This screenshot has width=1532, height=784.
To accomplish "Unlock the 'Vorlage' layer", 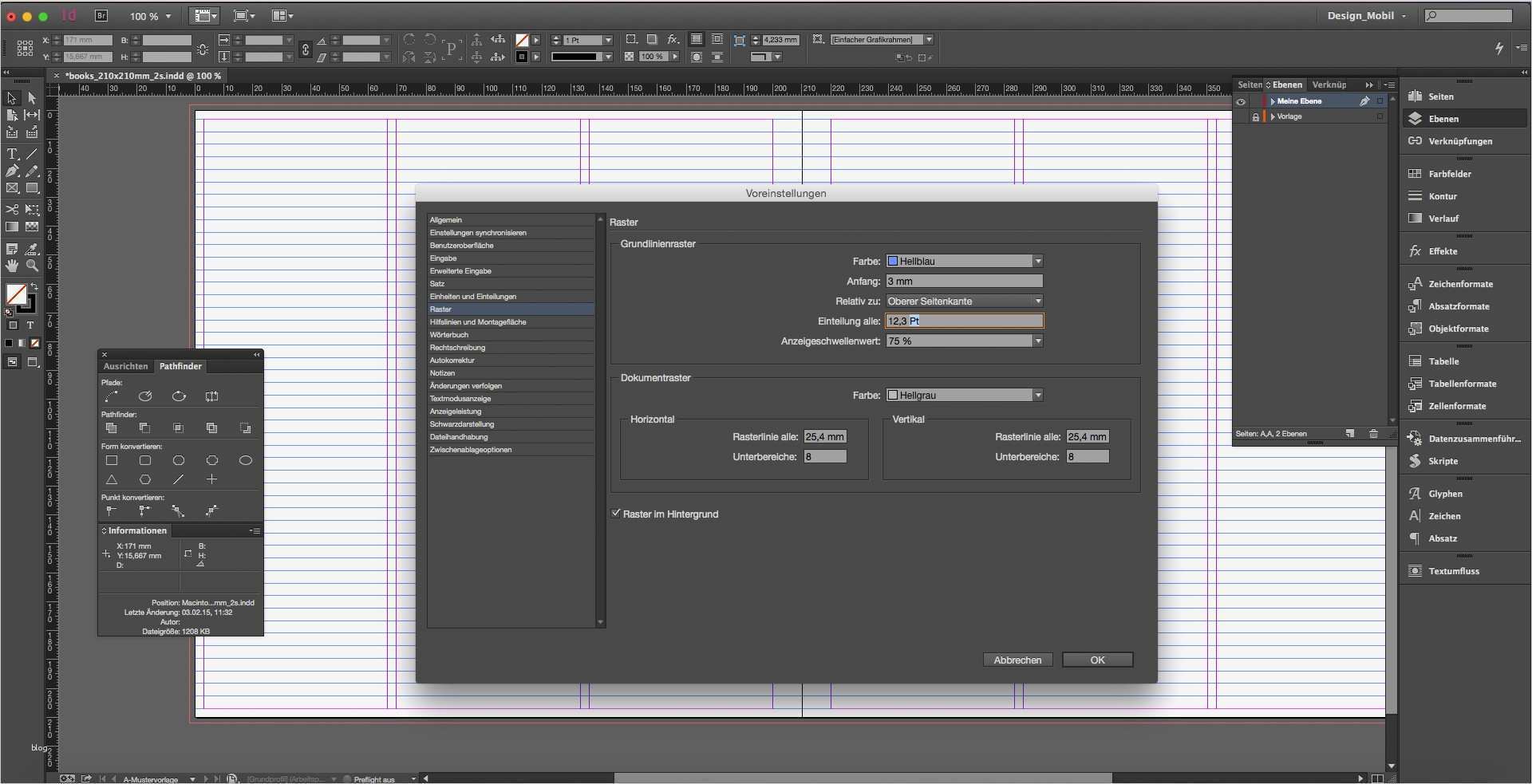I will click(x=1256, y=116).
